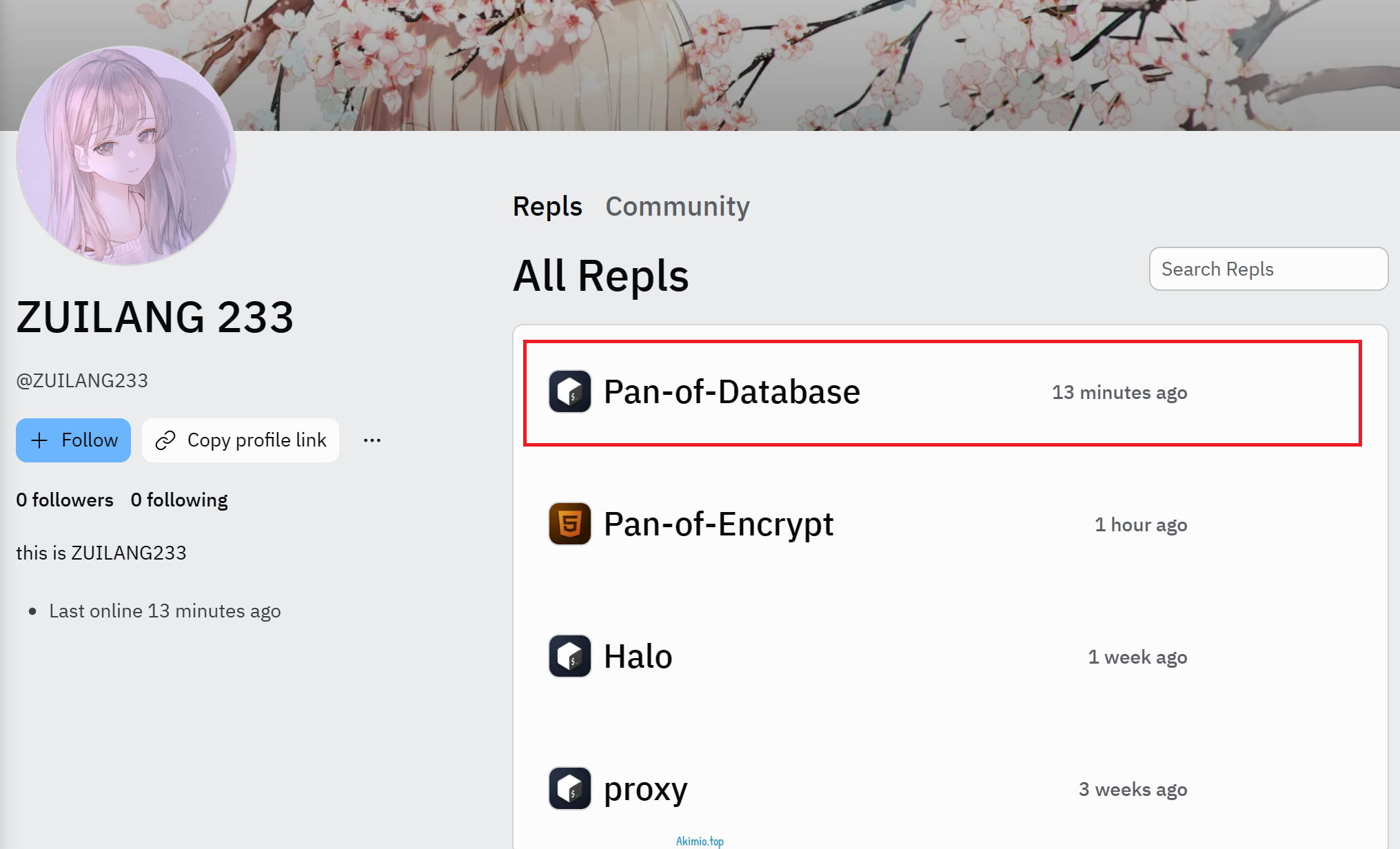Open the Halo repl entry
This screenshot has width=1400, height=849.
[x=638, y=656]
